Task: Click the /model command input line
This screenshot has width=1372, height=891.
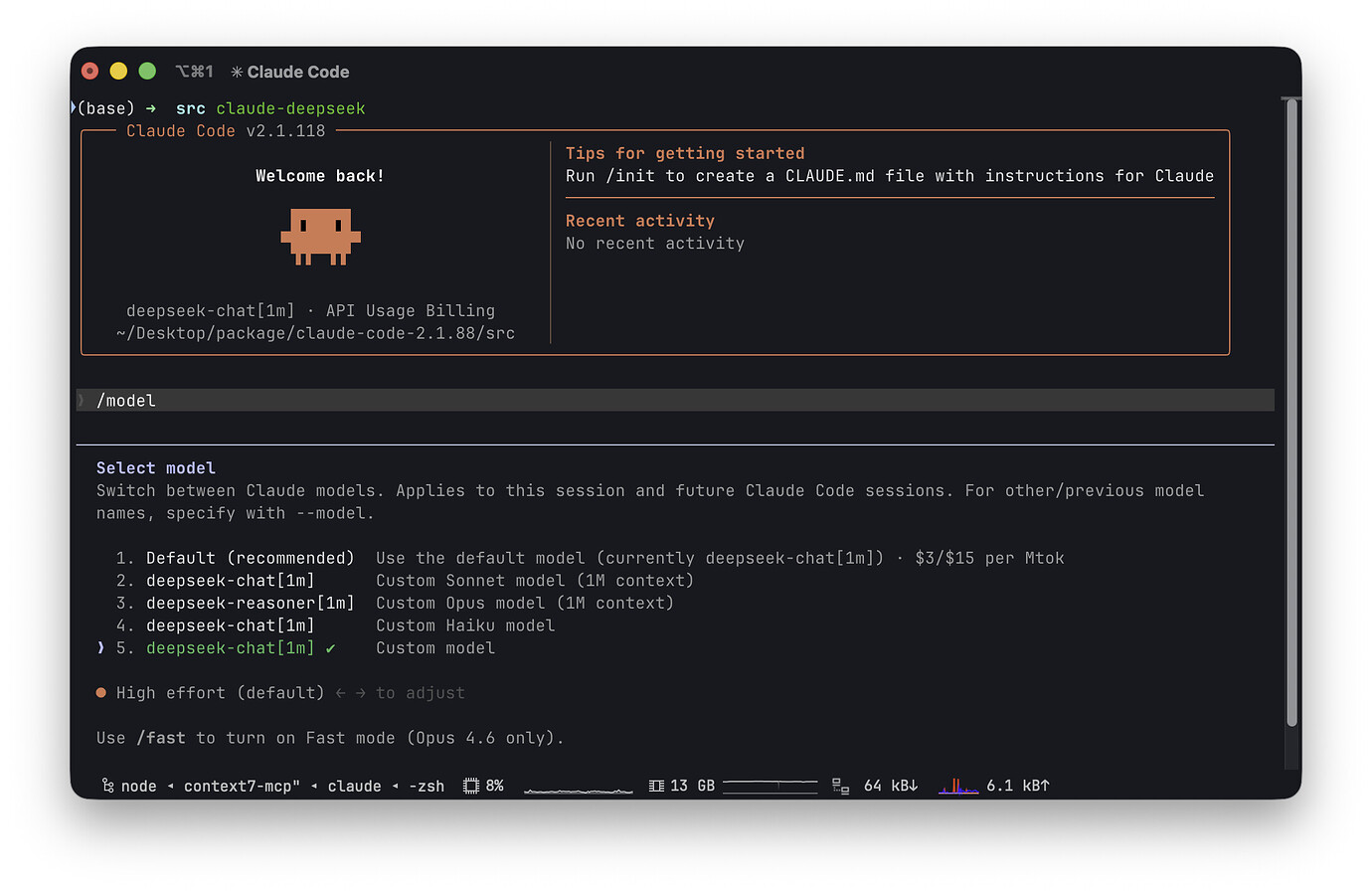Action: (x=675, y=400)
